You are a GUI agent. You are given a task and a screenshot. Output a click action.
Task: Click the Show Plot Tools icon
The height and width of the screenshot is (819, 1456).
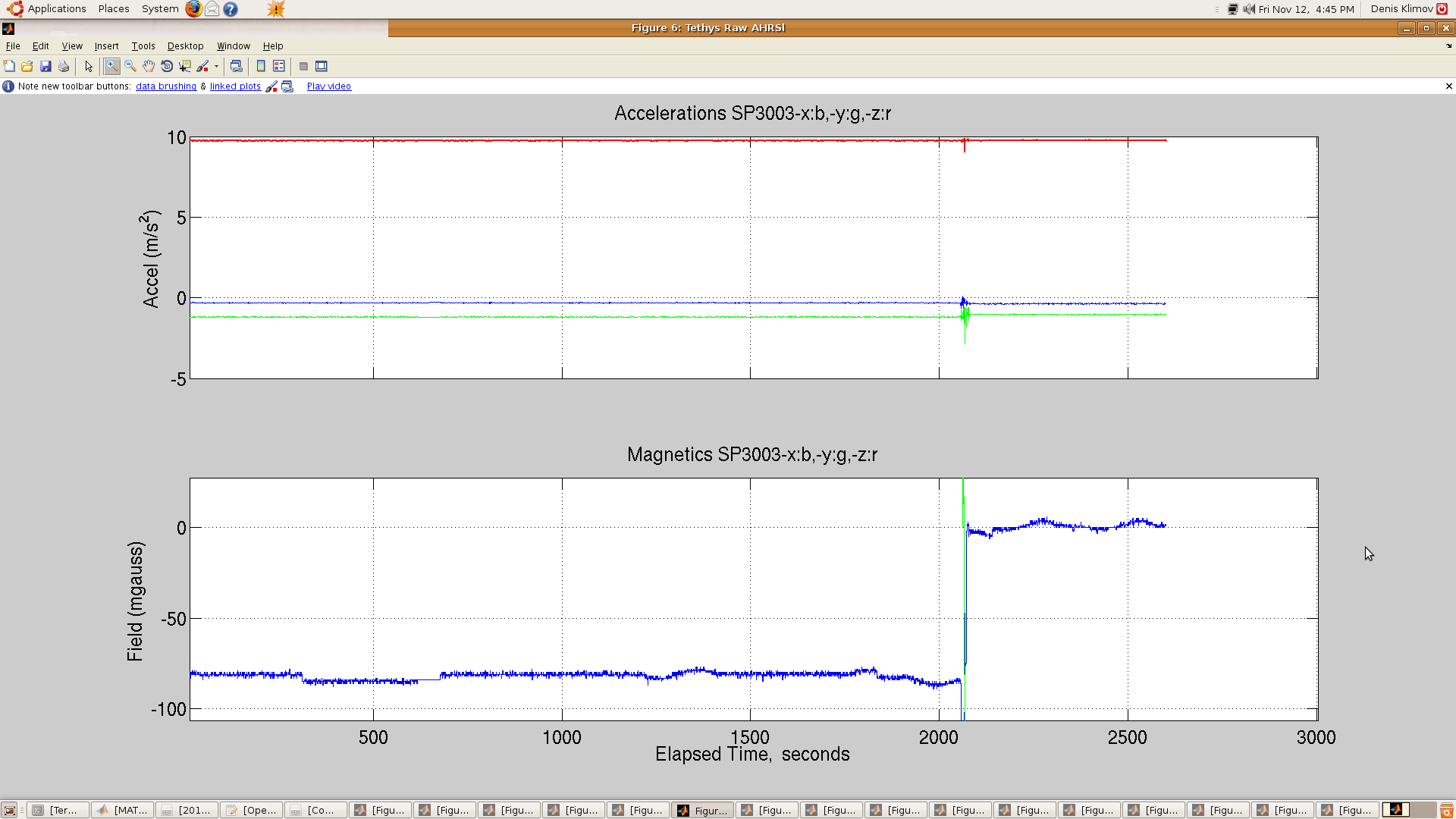[322, 67]
